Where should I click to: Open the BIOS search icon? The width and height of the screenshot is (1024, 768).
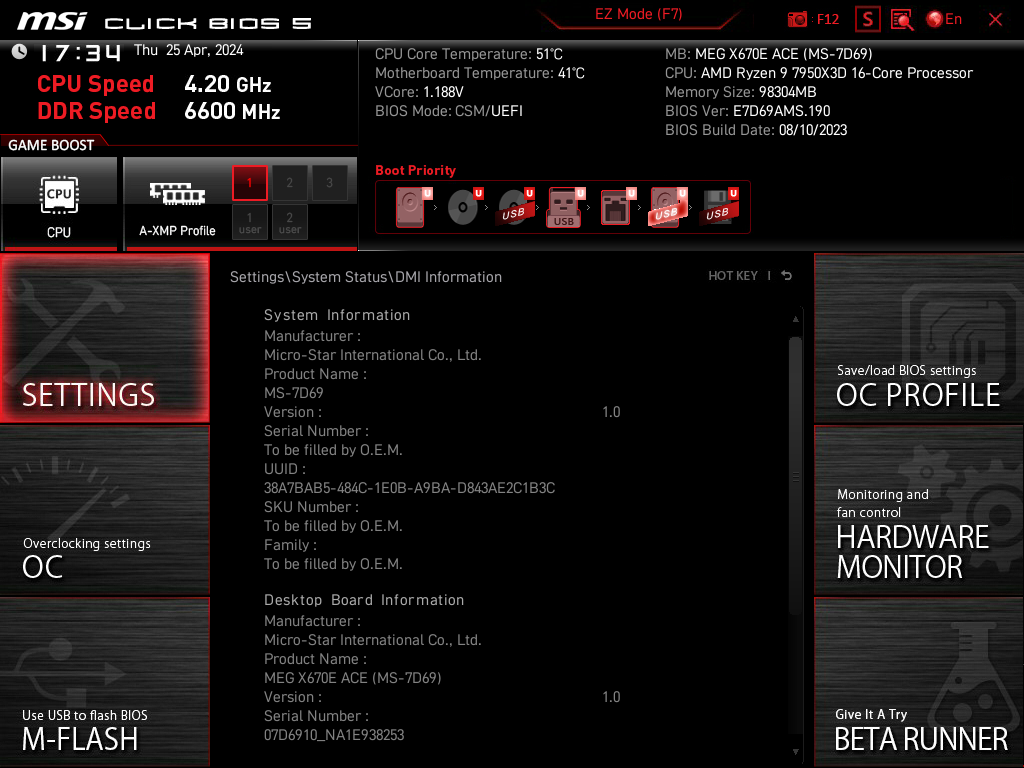[902, 20]
